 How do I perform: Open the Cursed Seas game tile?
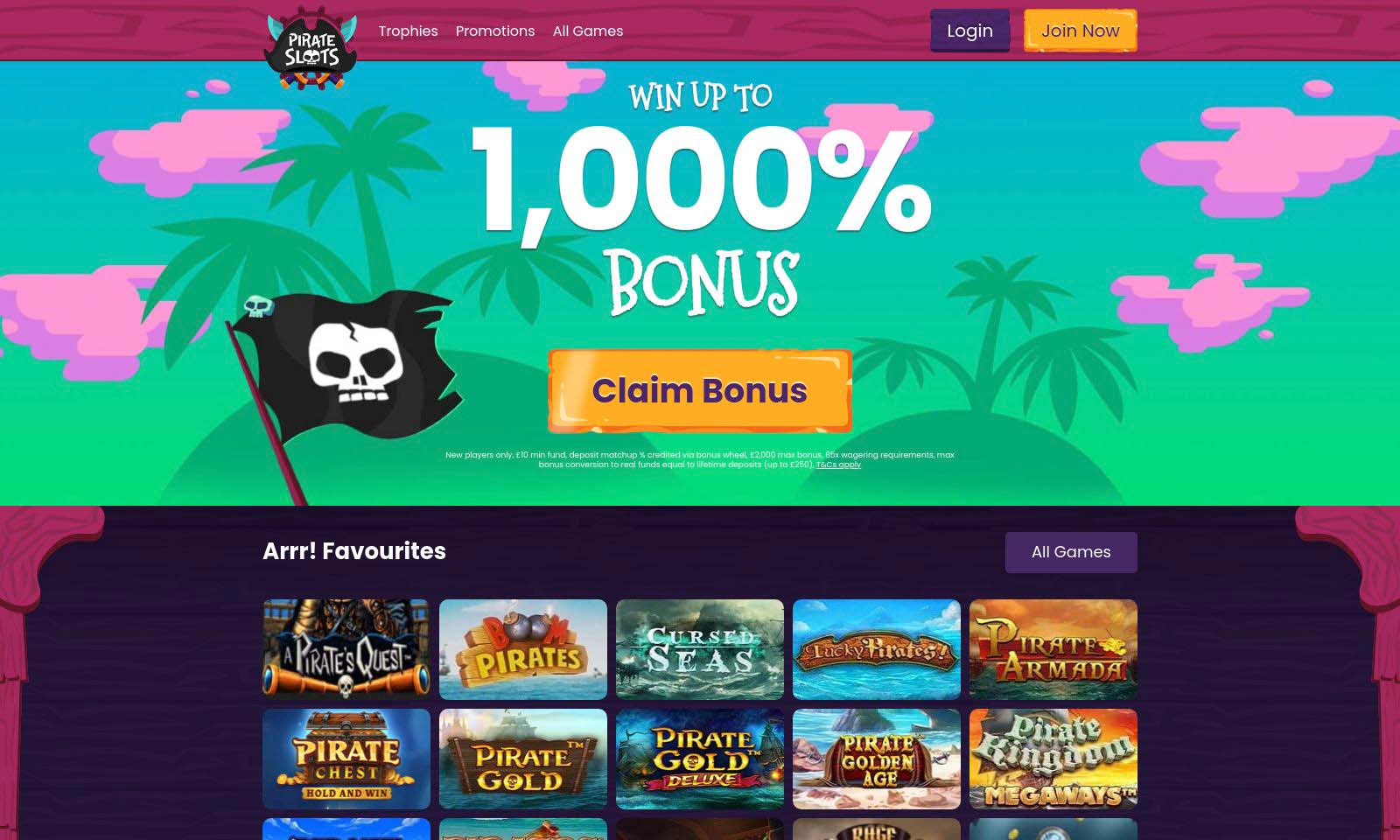tap(700, 649)
